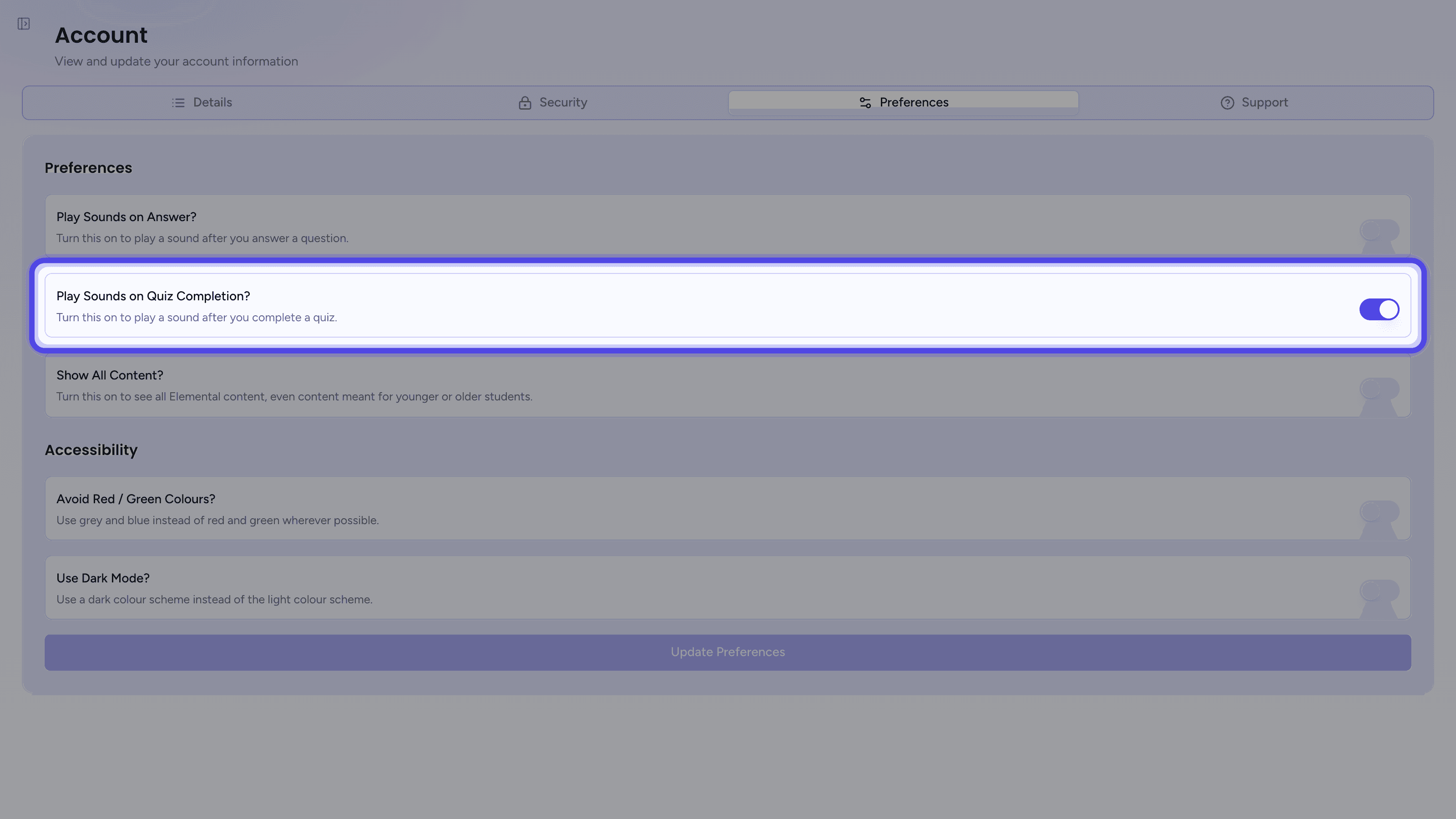Open the Support tab
This screenshot has width=1456, height=819.
(x=1254, y=102)
